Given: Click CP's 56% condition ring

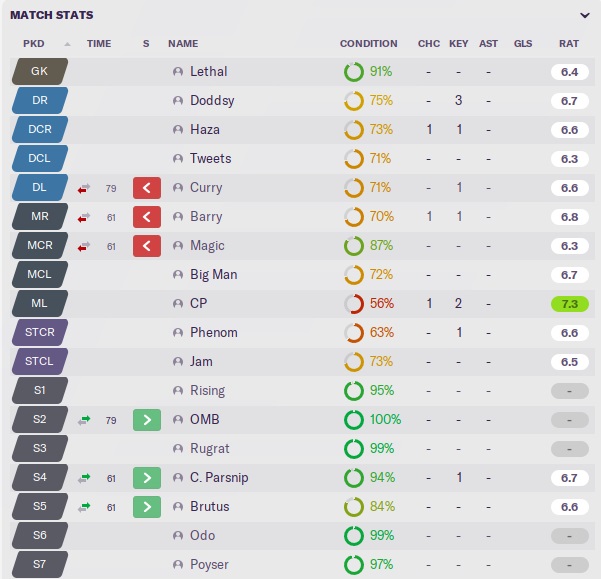Looking at the screenshot, I should (353, 304).
